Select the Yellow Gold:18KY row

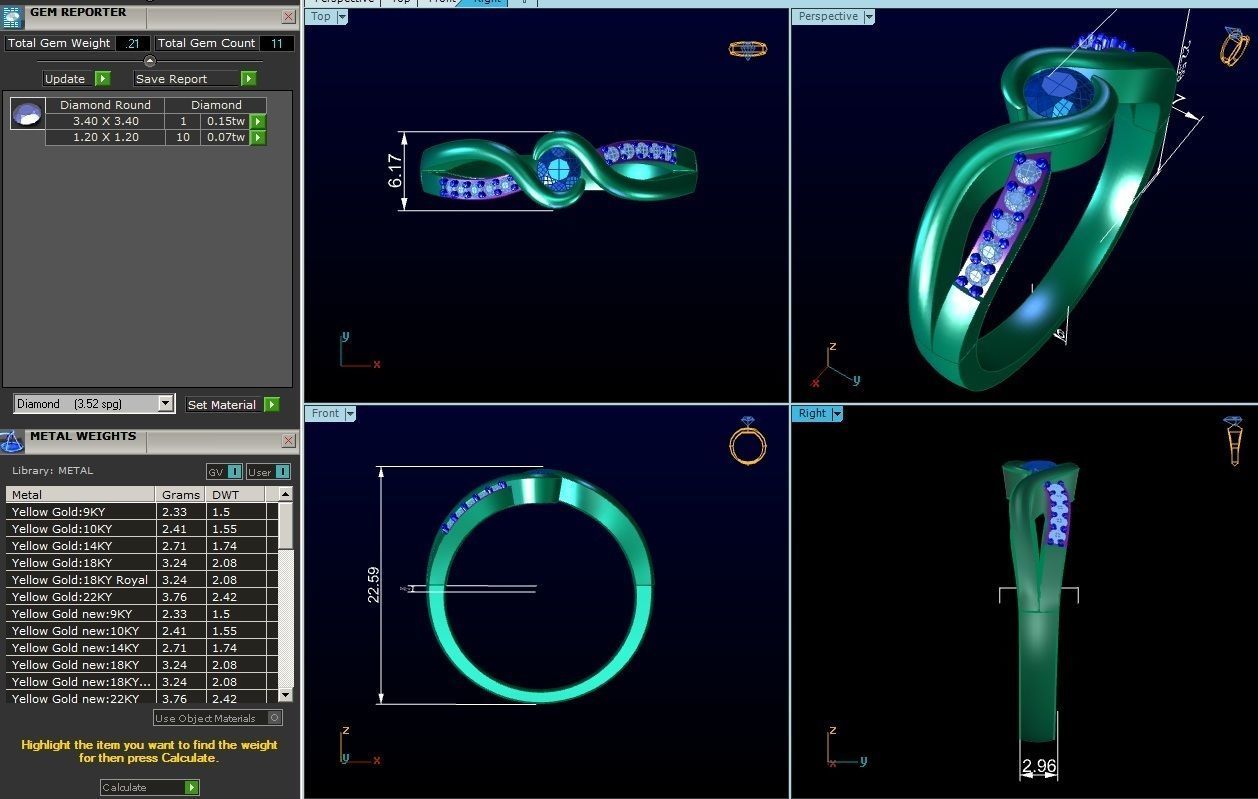(x=140, y=563)
